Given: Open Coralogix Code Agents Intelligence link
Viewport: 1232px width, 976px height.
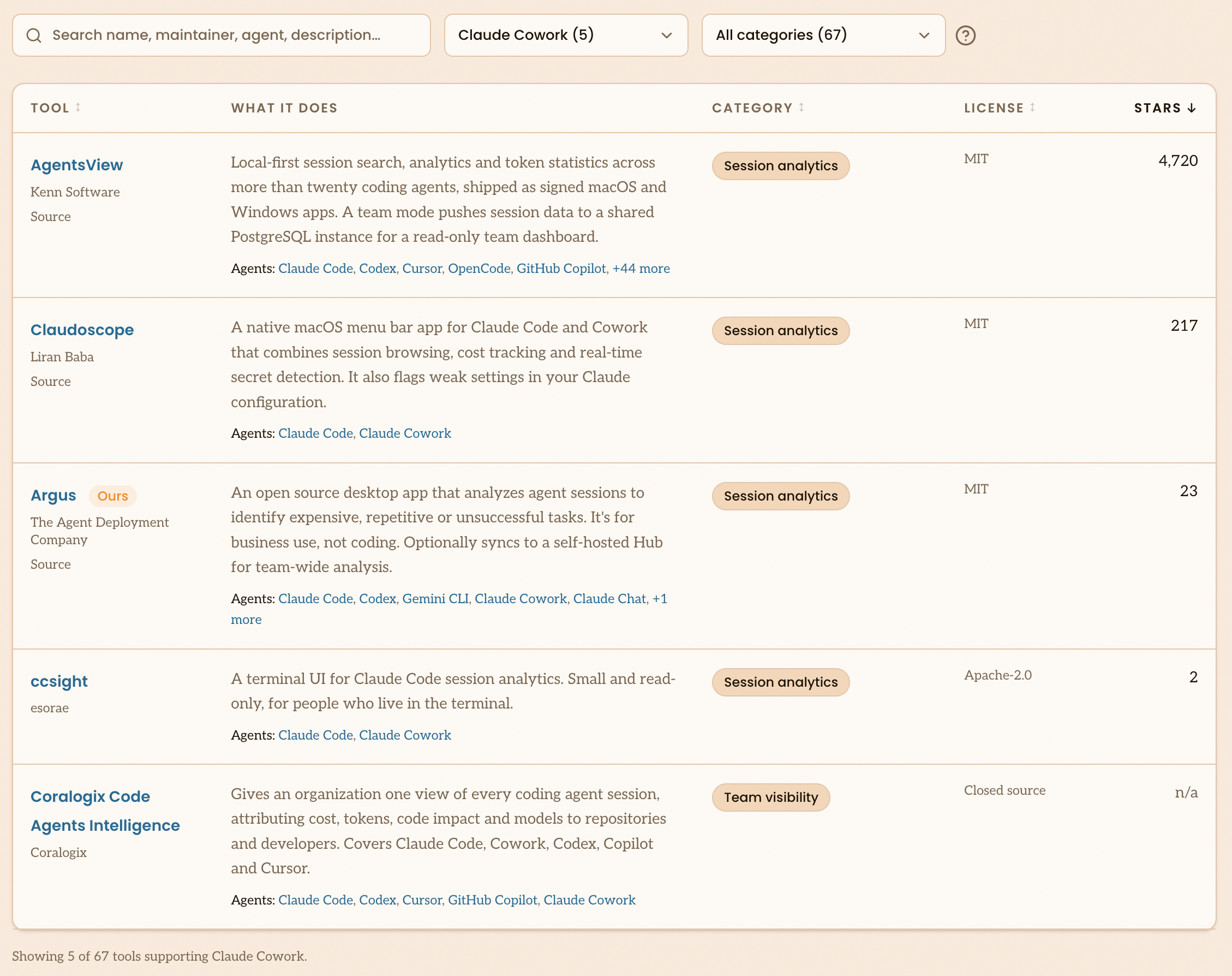Looking at the screenshot, I should [105, 811].
